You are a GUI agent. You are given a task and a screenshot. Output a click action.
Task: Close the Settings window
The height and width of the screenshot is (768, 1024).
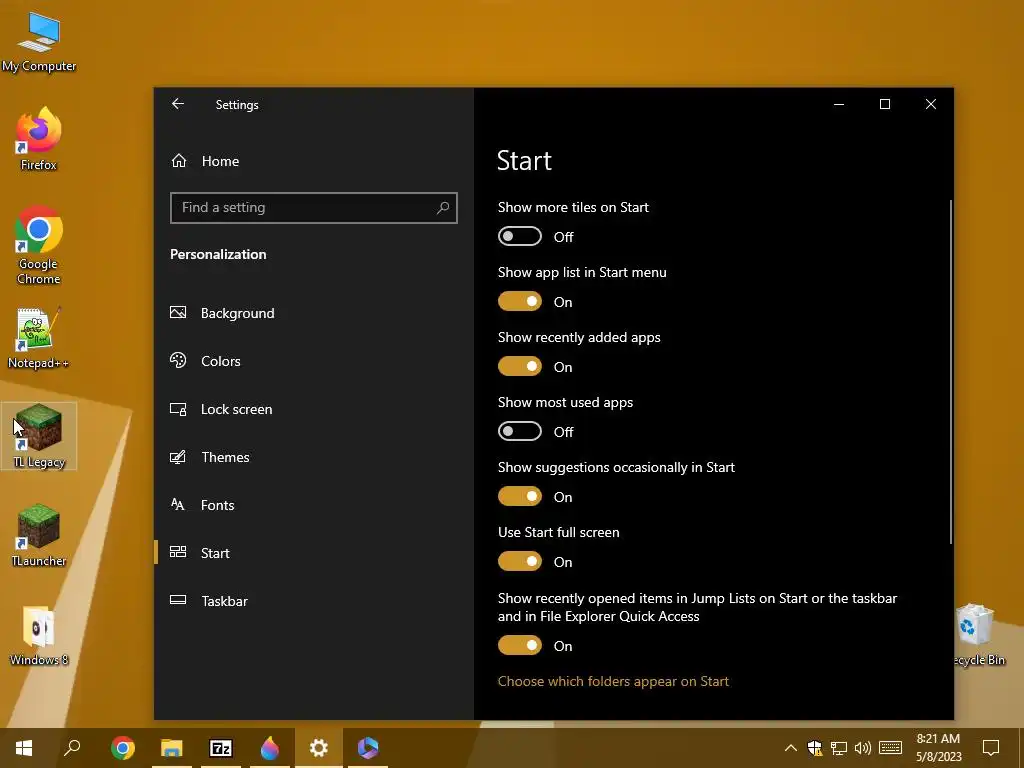(x=931, y=104)
